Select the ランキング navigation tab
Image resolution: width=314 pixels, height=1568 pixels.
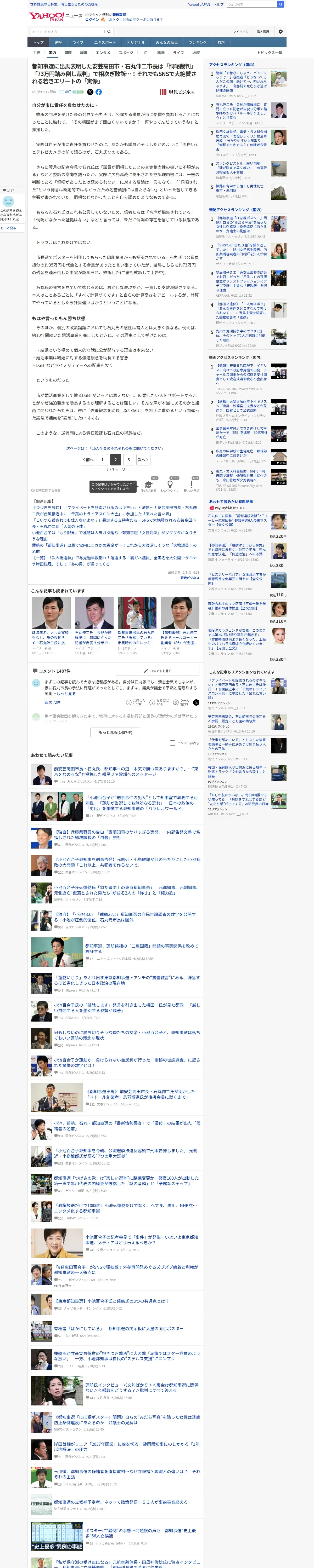click(x=197, y=43)
